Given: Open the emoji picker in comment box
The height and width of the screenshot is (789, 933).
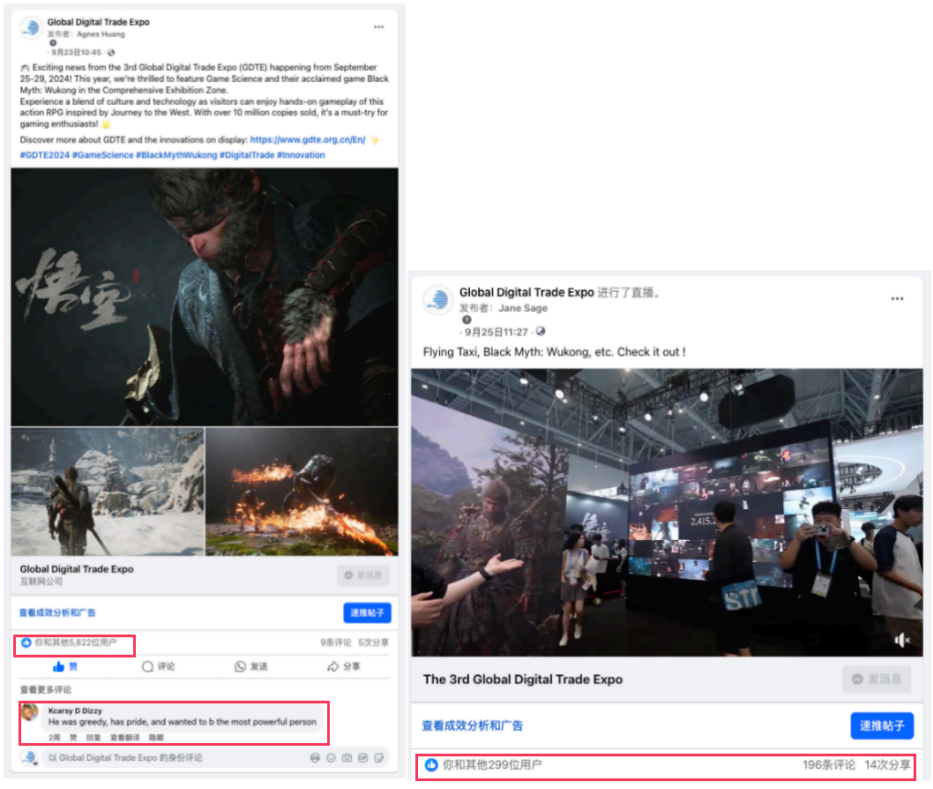Looking at the screenshot, I should point(331,758).
